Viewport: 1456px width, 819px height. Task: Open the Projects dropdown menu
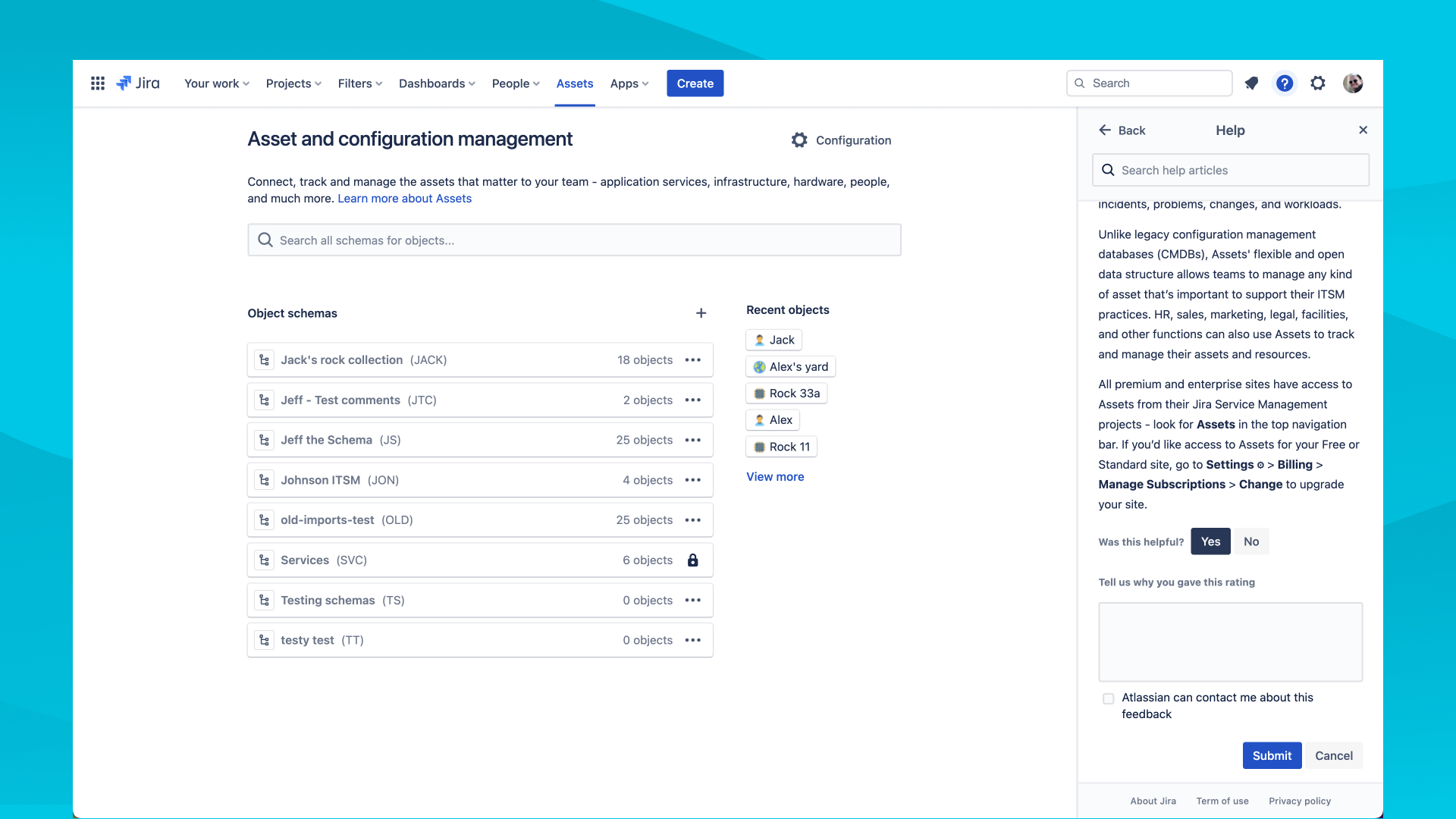point(293,83)
